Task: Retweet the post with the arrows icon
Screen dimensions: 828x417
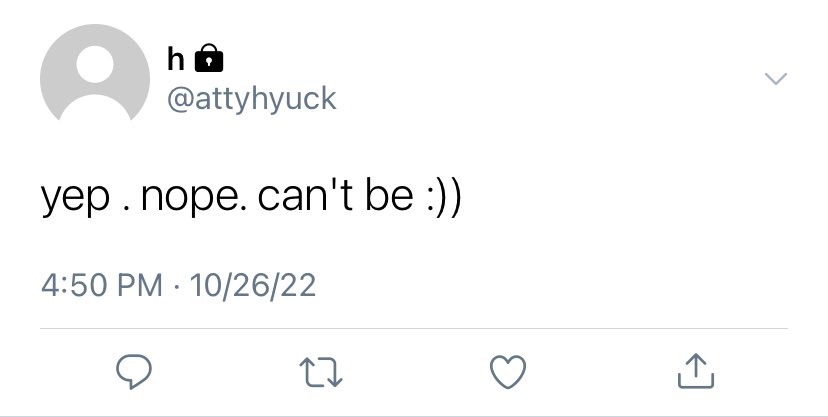Action: click(321, 372)
